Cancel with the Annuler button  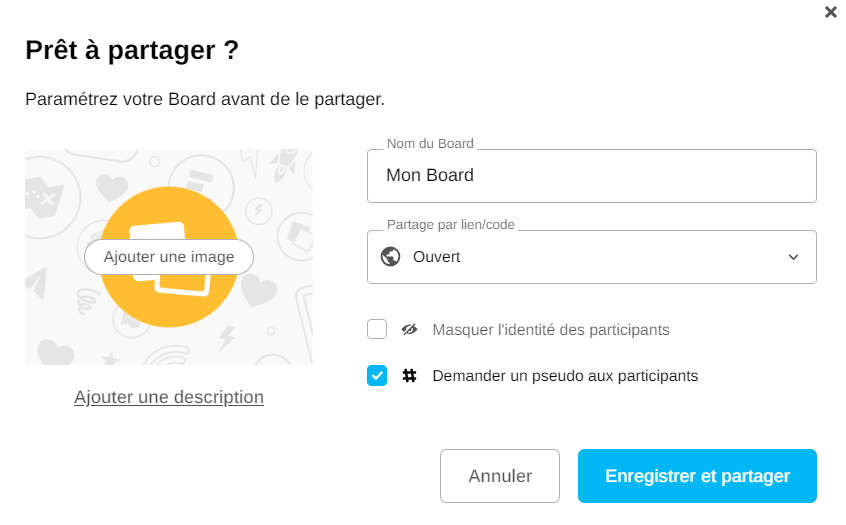[x=500, y=476]
